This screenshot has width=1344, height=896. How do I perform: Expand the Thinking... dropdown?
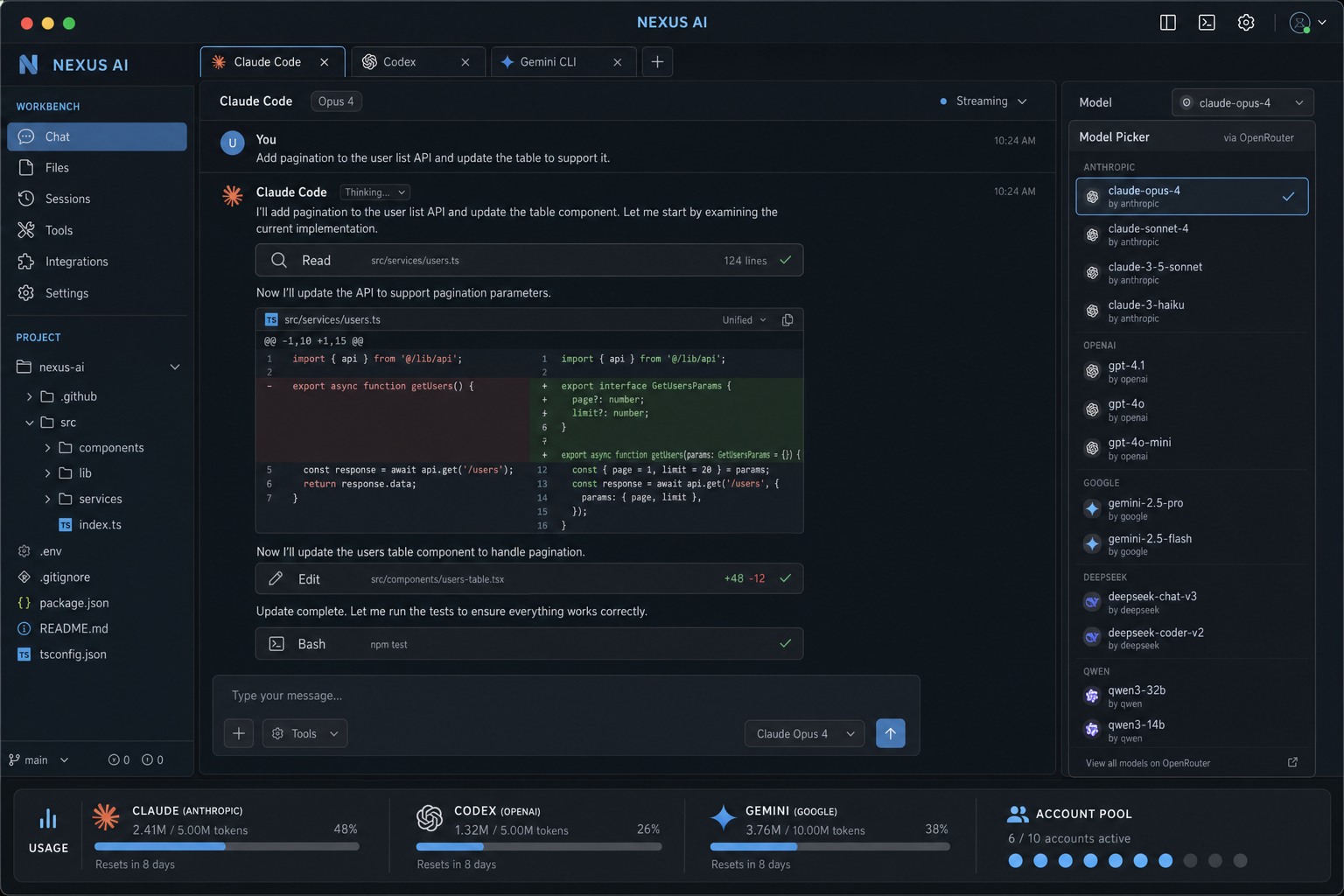(374, 192)
